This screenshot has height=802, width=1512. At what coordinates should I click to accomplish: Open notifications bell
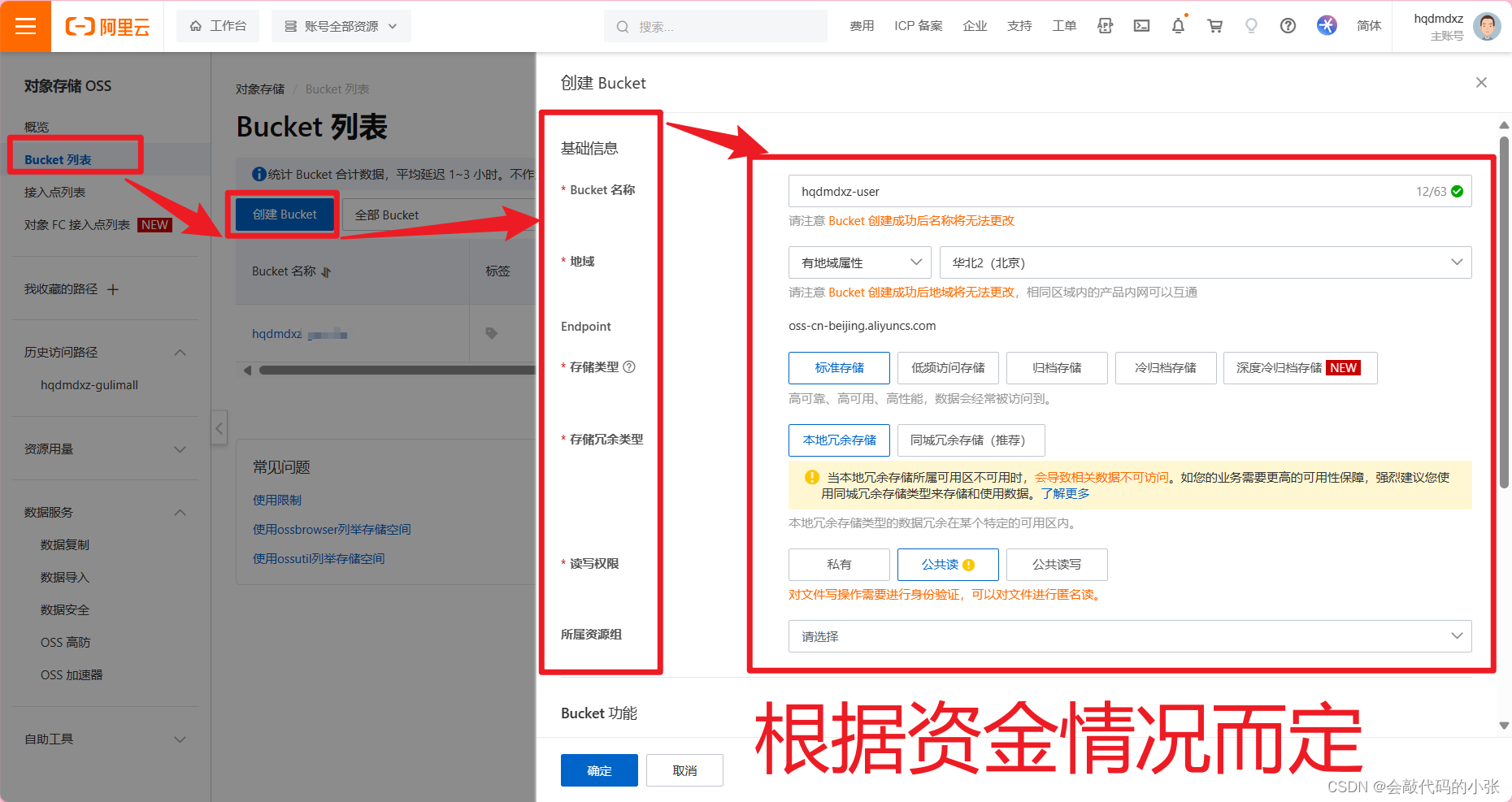[x=1178, y=26]
